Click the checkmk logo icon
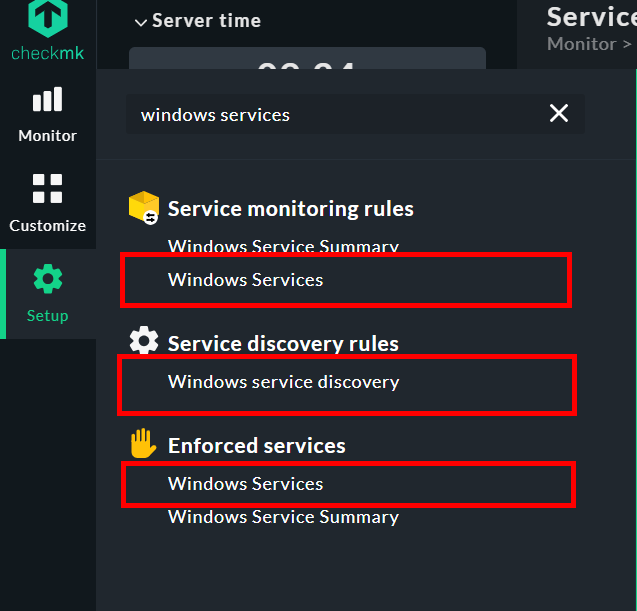 point(47,19)
